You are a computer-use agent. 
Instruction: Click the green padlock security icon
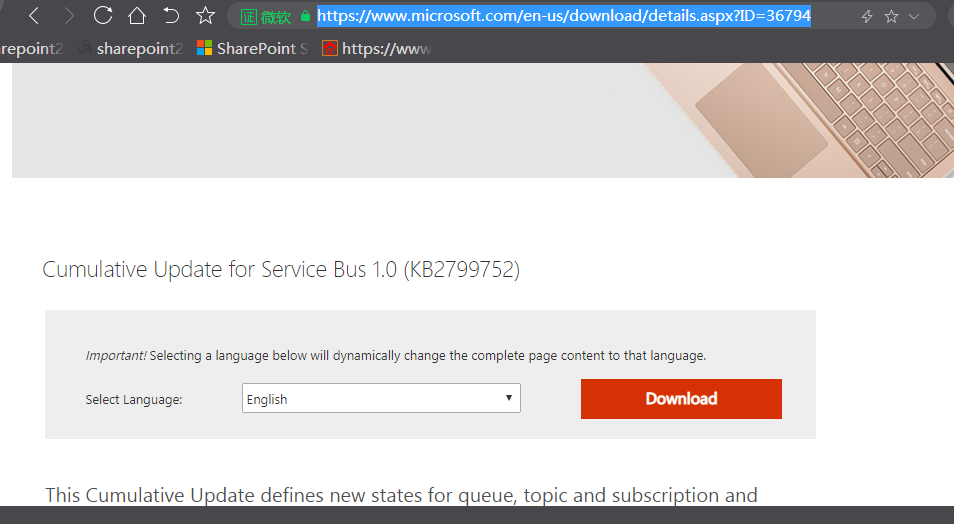tap(305, 16)
